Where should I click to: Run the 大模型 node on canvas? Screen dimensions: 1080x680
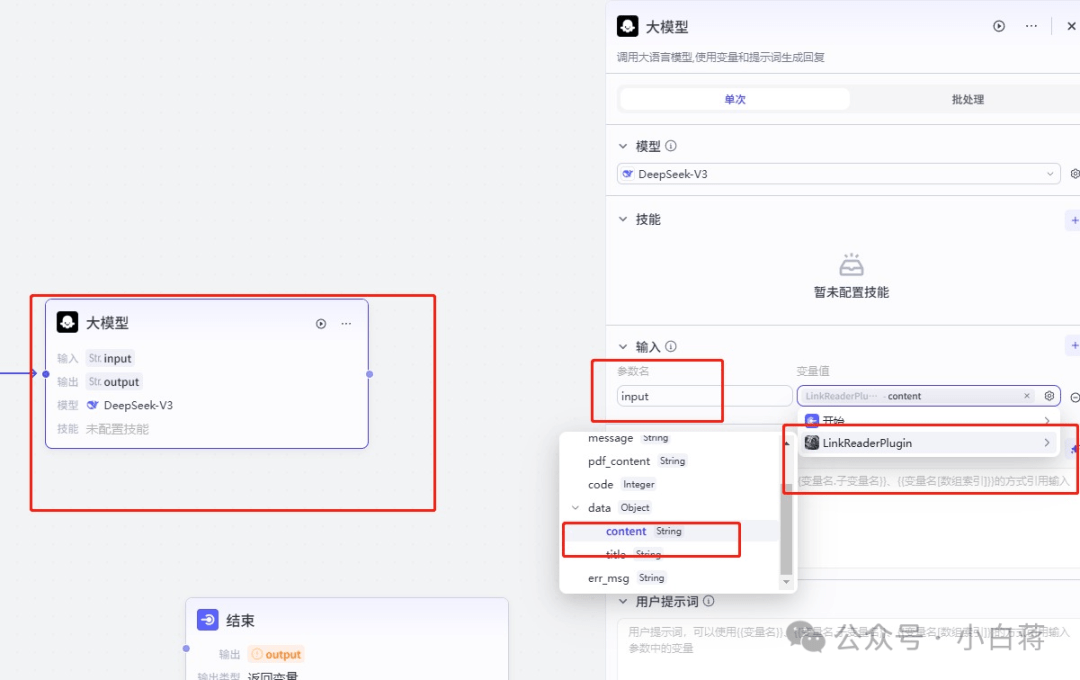(x=321, y=324)
